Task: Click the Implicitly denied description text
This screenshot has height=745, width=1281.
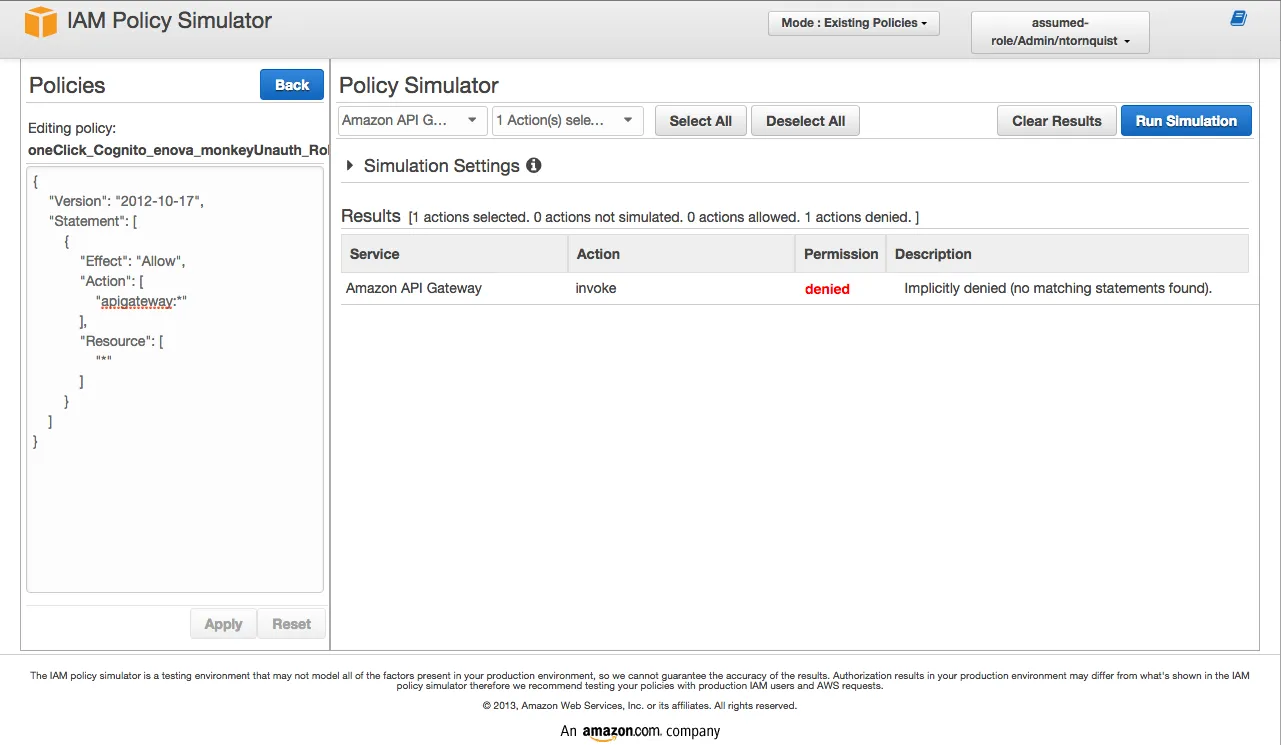Action: pyautogui.click(x=1058, y=288)
